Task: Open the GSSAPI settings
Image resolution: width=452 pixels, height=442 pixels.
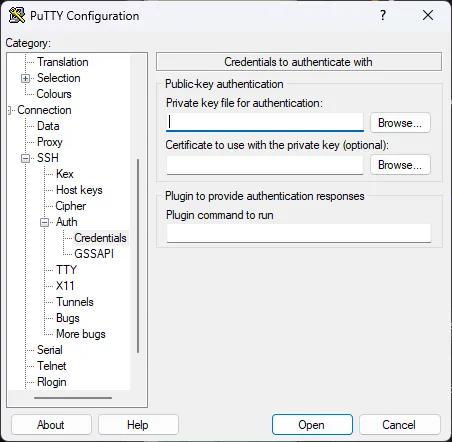Action: click(x=94, y=254)
